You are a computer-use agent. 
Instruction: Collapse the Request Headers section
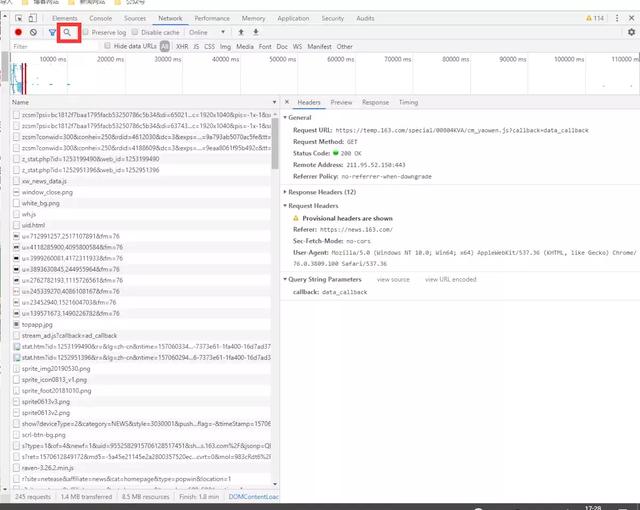[285, 206]
